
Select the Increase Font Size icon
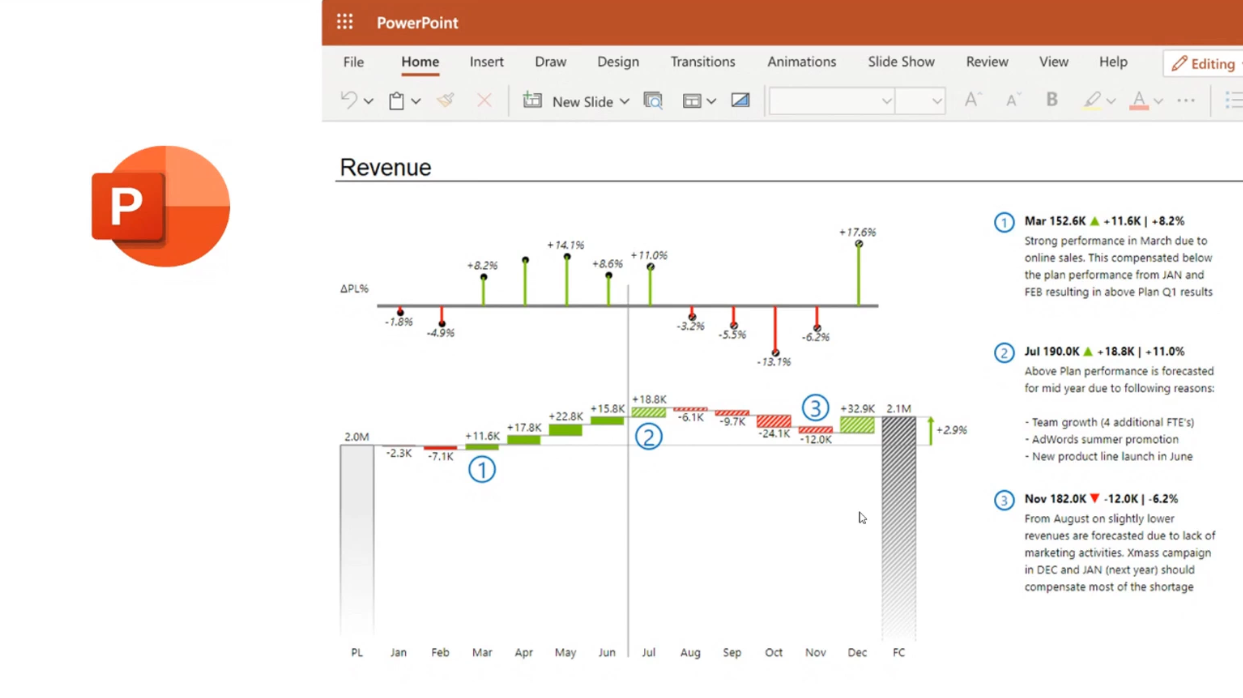[972, 100]
